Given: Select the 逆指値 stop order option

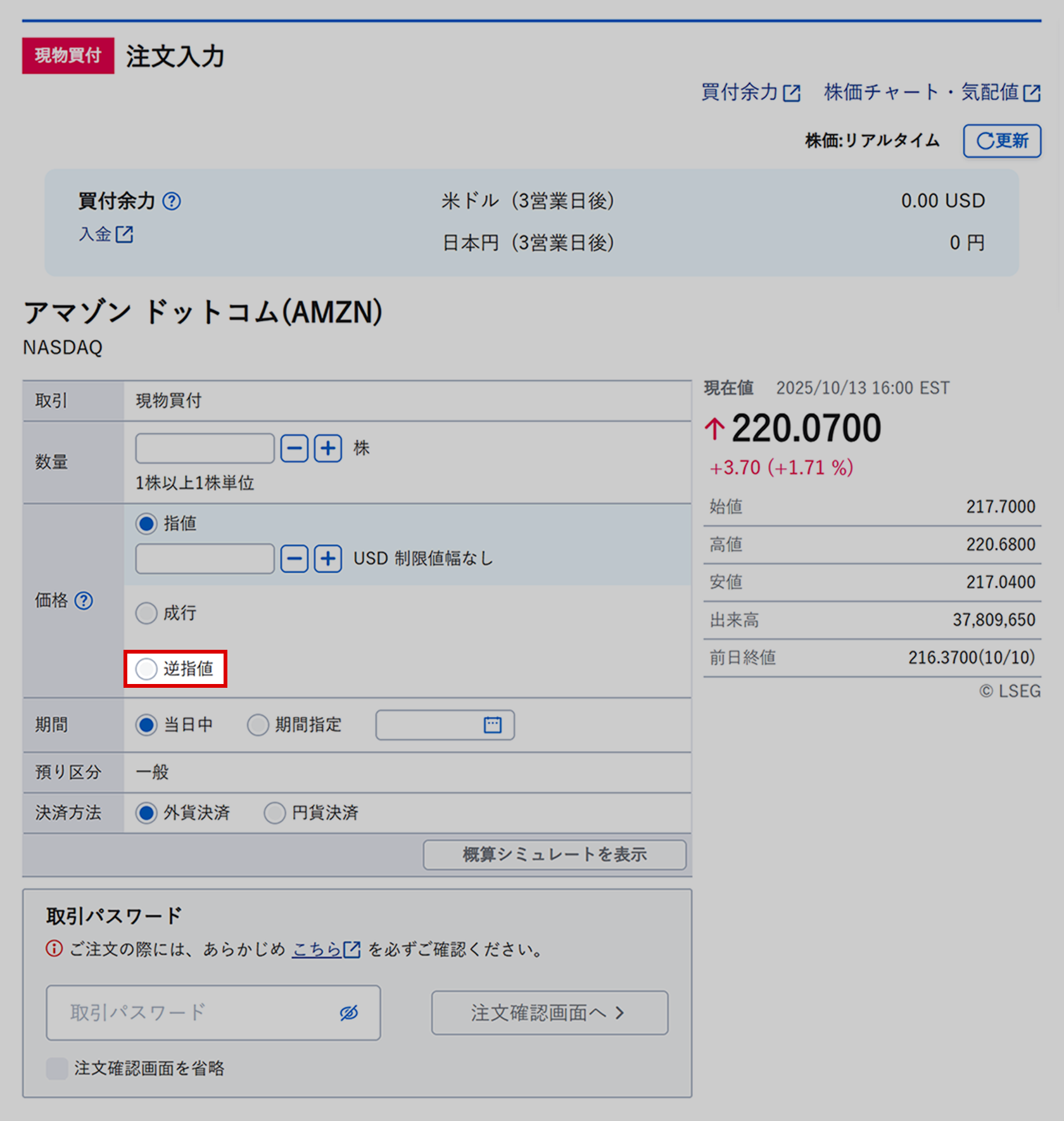Looking at the screenshot, I should coord(146,669).
